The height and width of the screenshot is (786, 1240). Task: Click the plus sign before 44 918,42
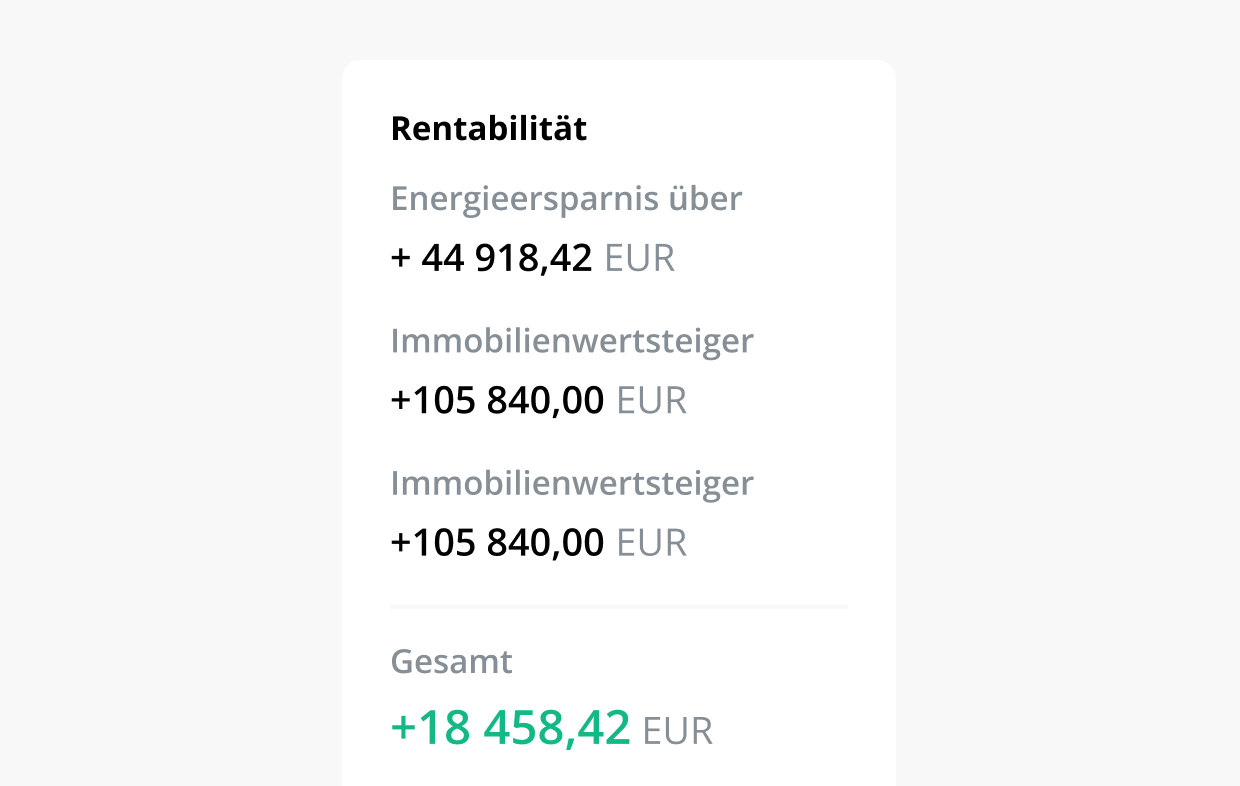tap(401, 259)
